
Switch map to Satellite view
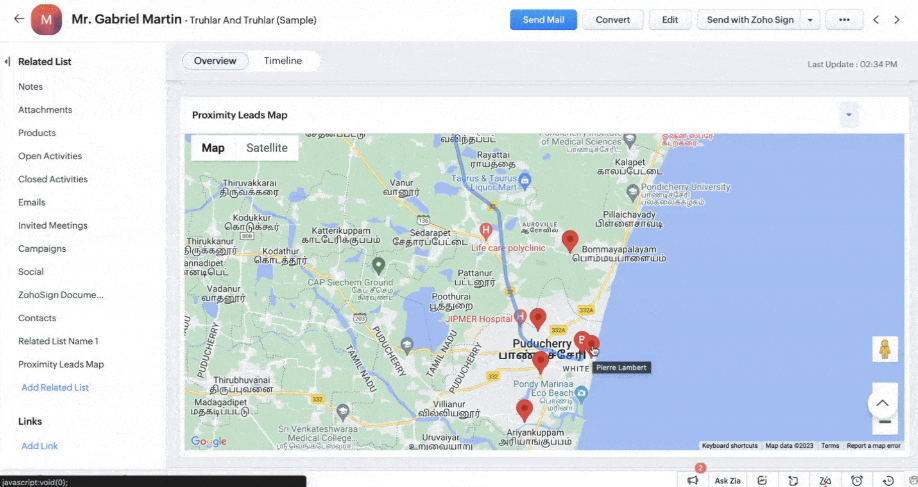point(267,148)
